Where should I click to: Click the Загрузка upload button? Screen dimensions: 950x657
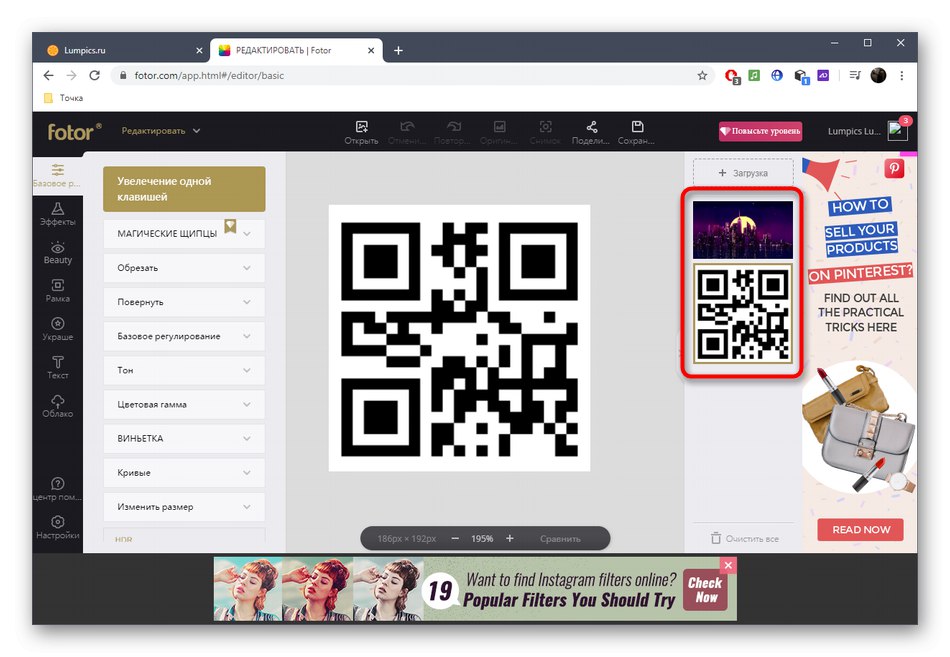743,173
